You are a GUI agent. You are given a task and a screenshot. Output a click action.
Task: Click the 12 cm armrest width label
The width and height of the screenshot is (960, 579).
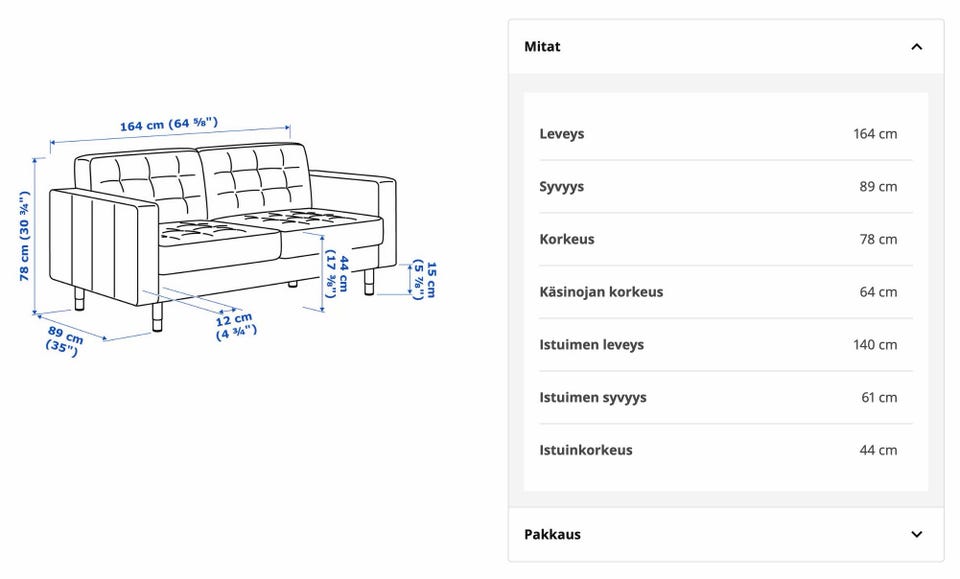click(236, 326)
